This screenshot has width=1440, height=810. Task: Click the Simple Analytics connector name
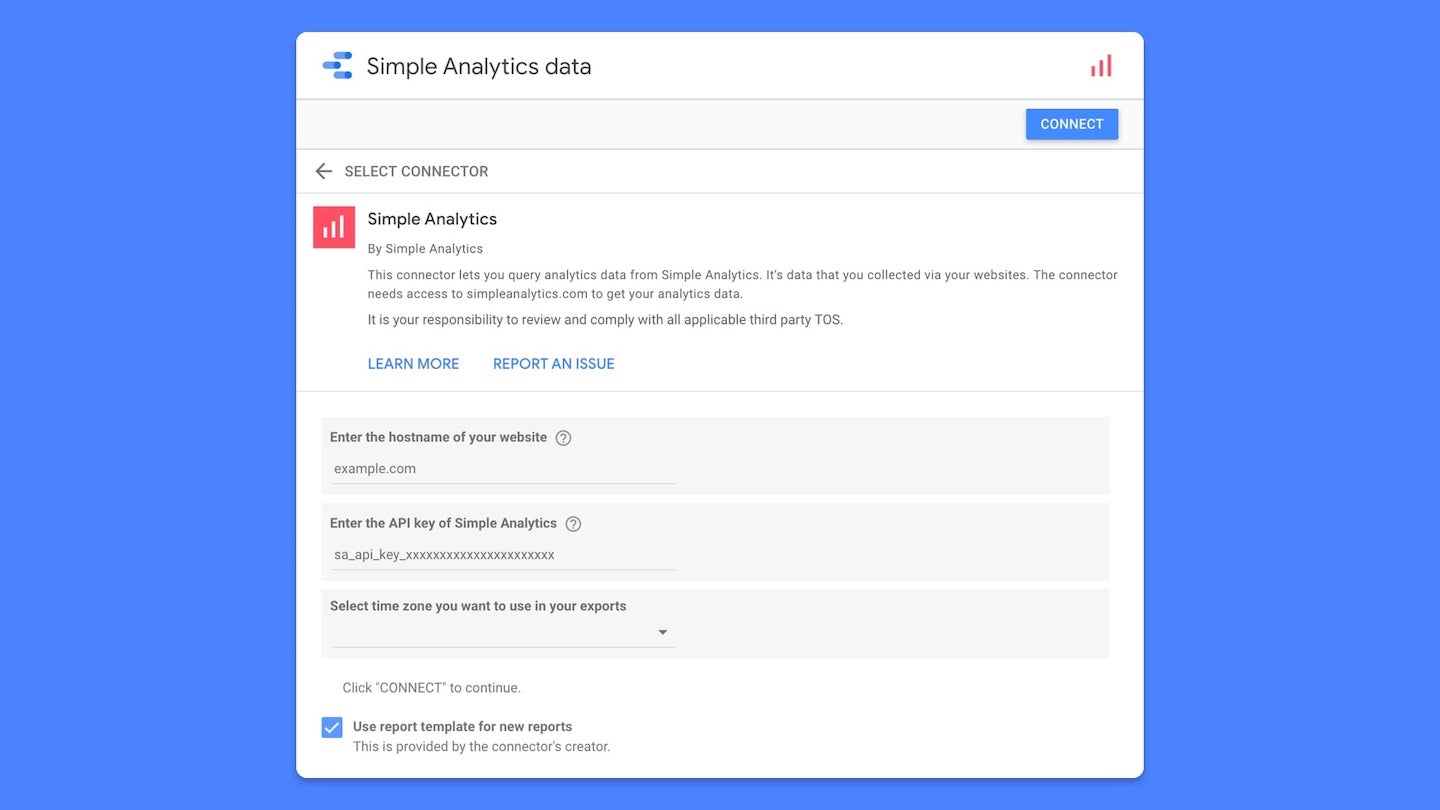[432, 219]
